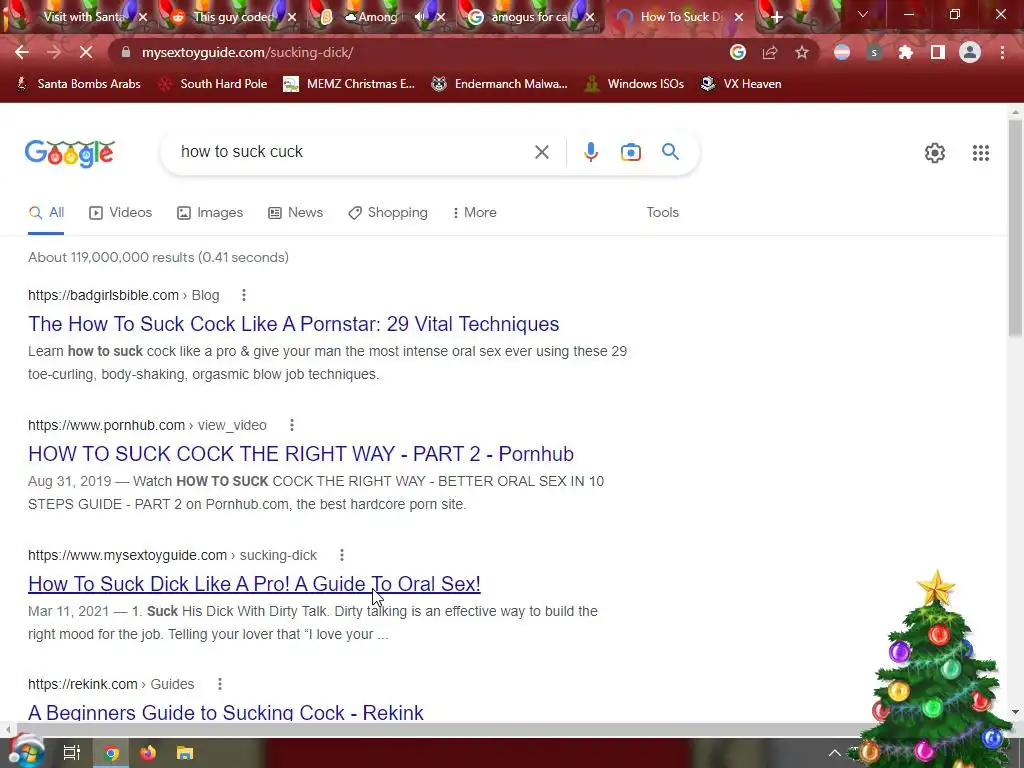Open the Extensions puzzle piece menu
The width and height of the screenshot is (1024, 768).
(x=906, y=52)
